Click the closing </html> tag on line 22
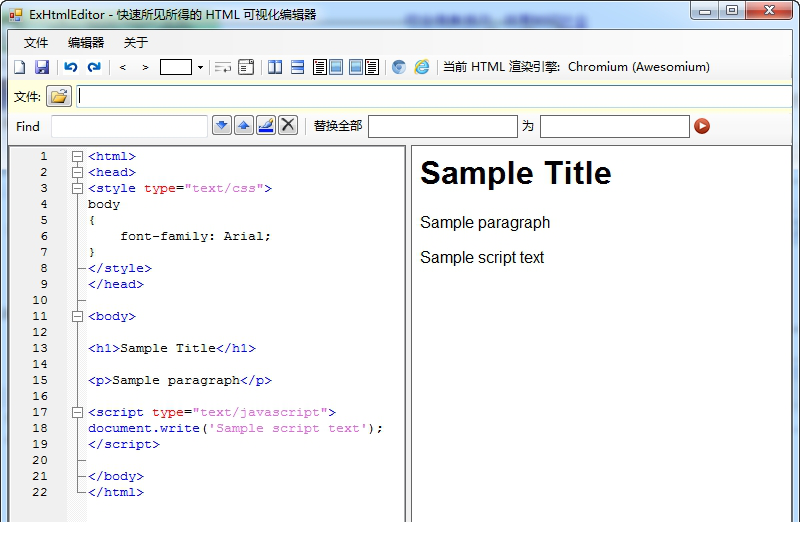 tap(116, 492)
